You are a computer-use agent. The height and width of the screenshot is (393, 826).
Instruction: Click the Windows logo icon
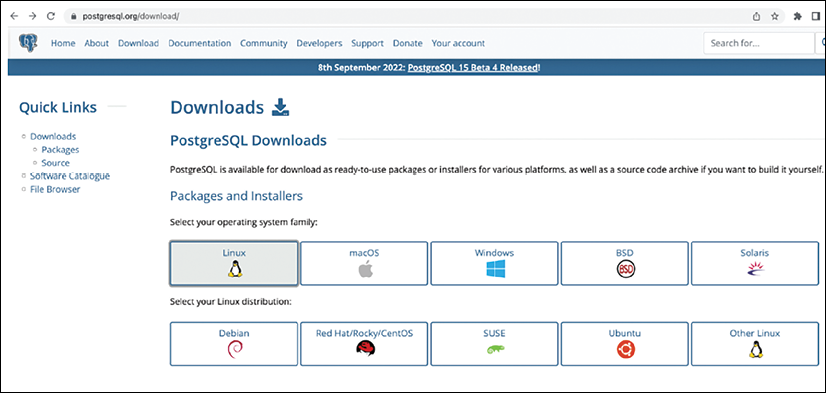(x=495, y=269)
